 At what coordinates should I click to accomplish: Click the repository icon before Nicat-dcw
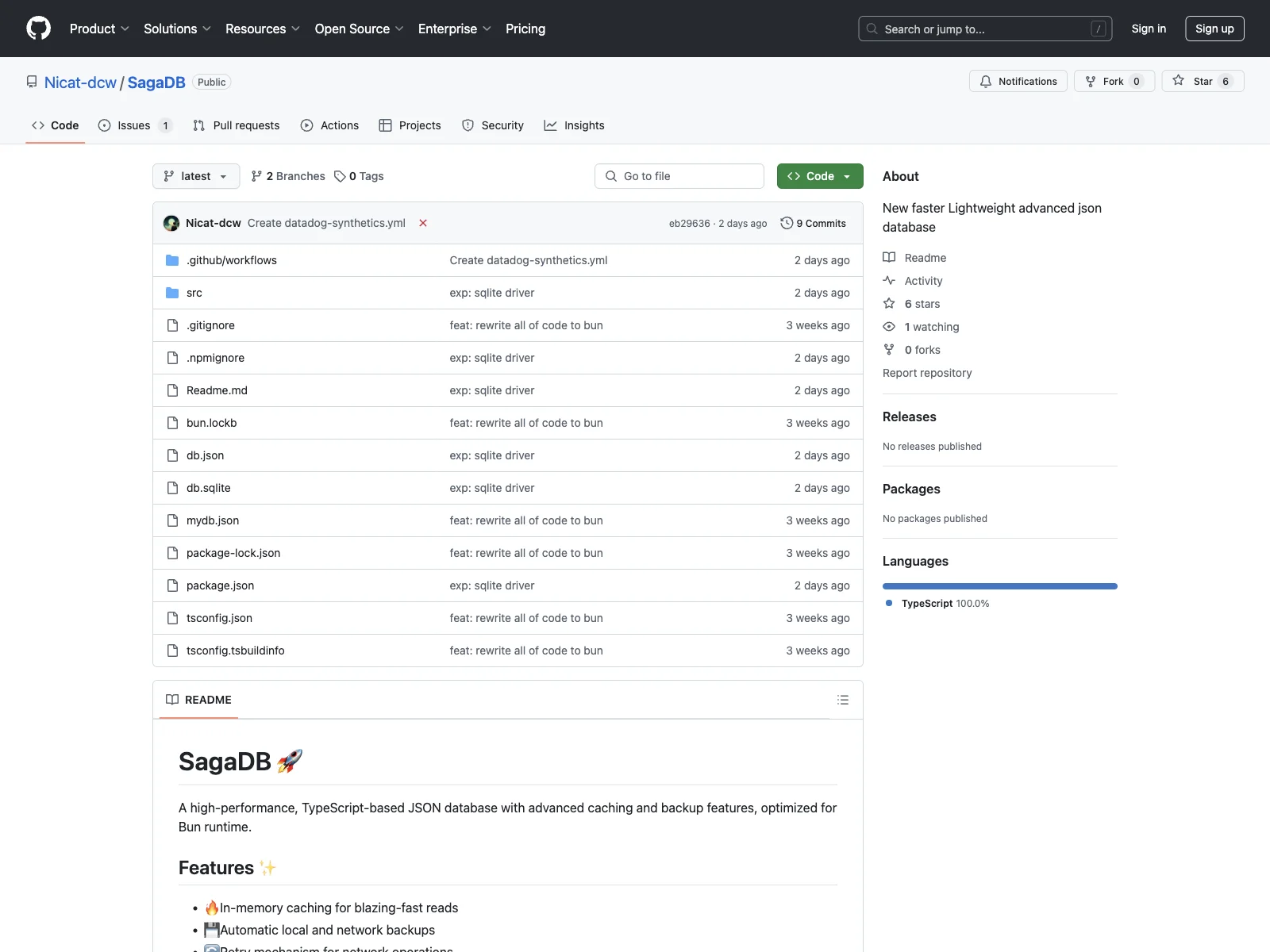click(32, 83)
